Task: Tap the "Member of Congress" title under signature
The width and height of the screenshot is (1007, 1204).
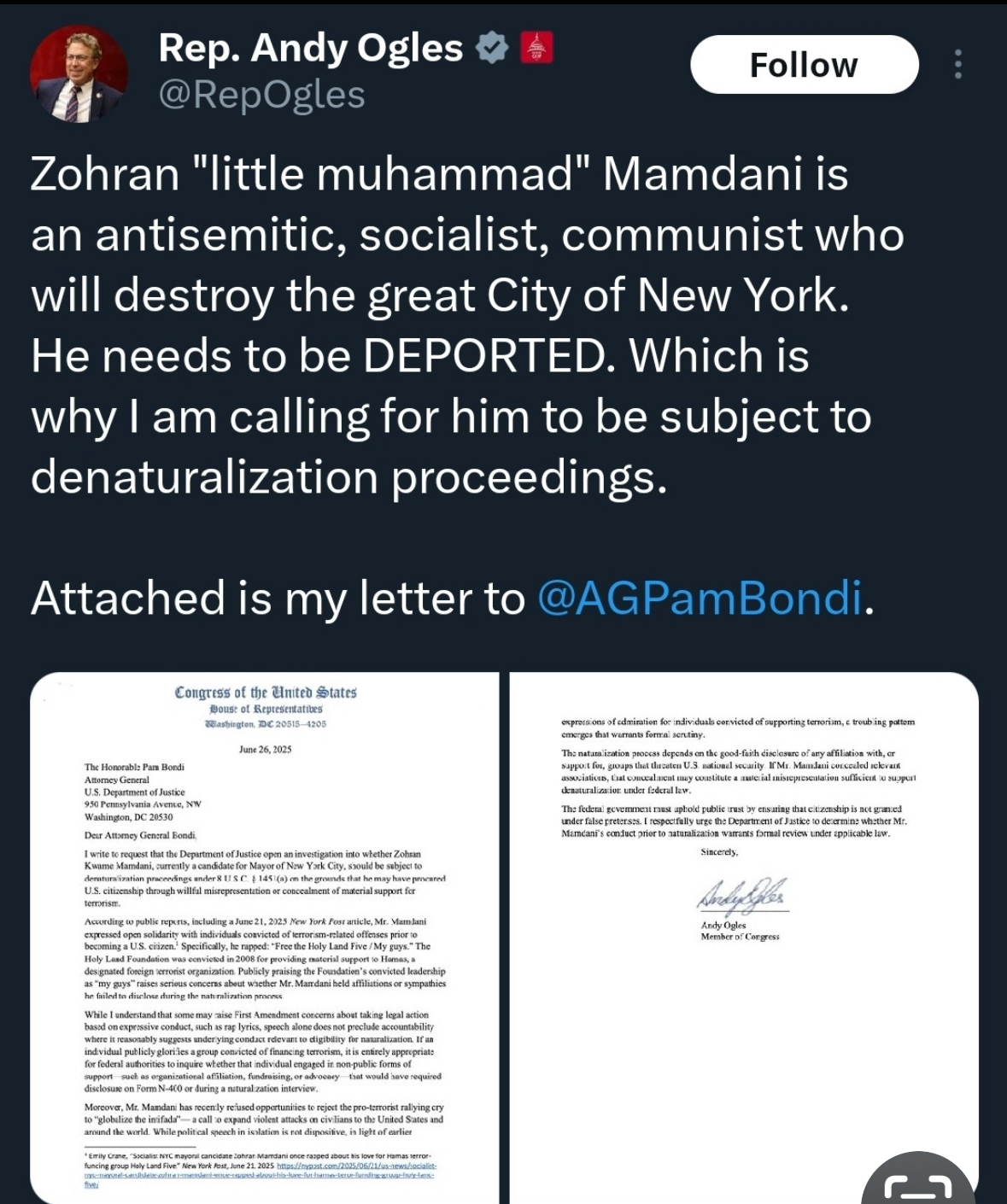Action: (x=740, y=937)
